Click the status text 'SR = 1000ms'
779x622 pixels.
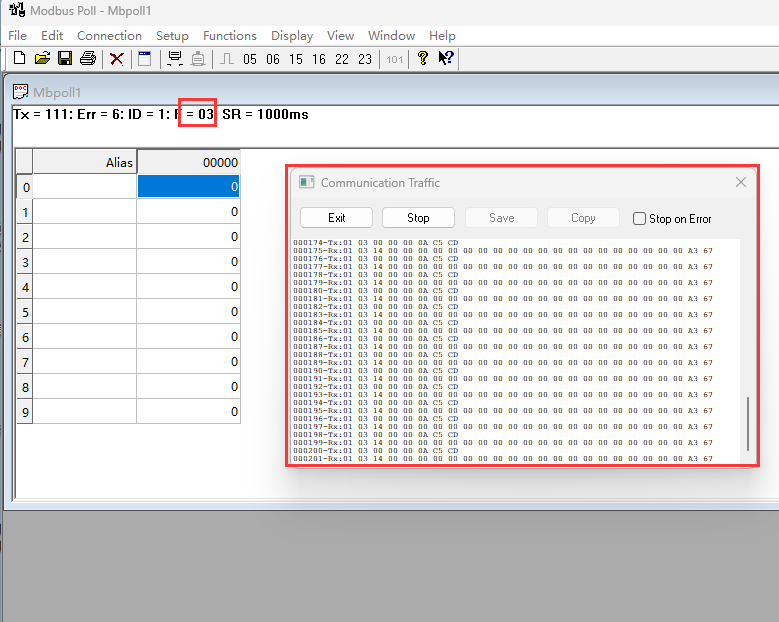265,114
